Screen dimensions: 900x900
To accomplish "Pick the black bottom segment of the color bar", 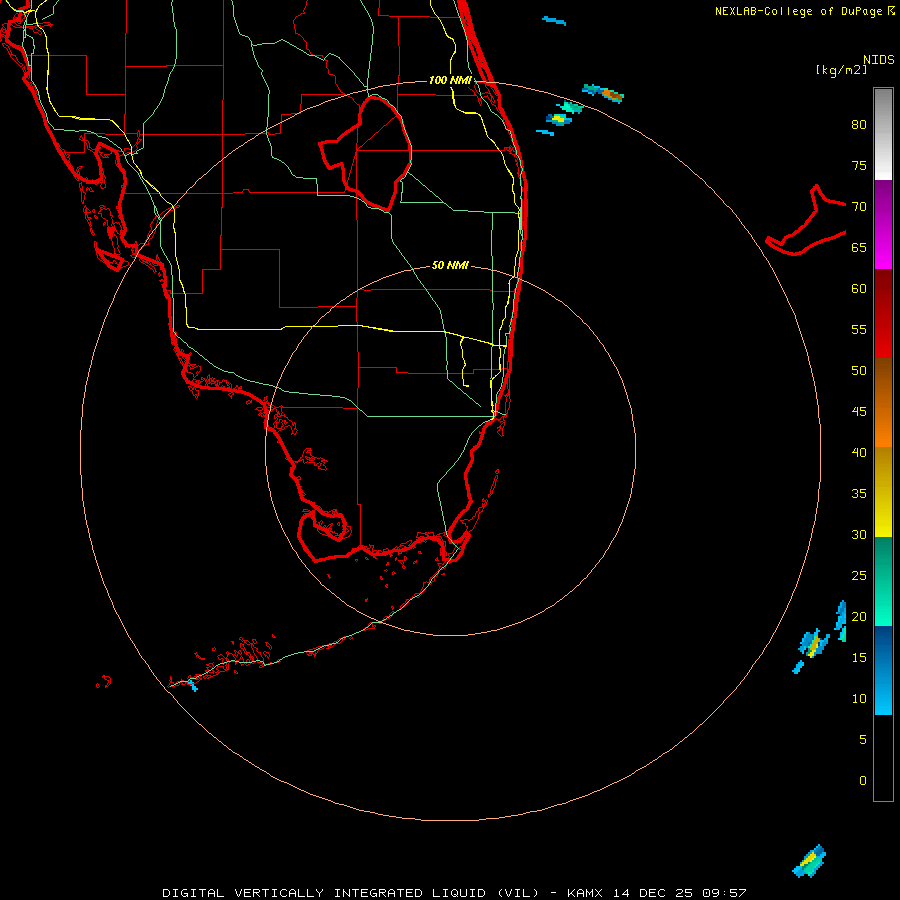I will coord(883,758).
